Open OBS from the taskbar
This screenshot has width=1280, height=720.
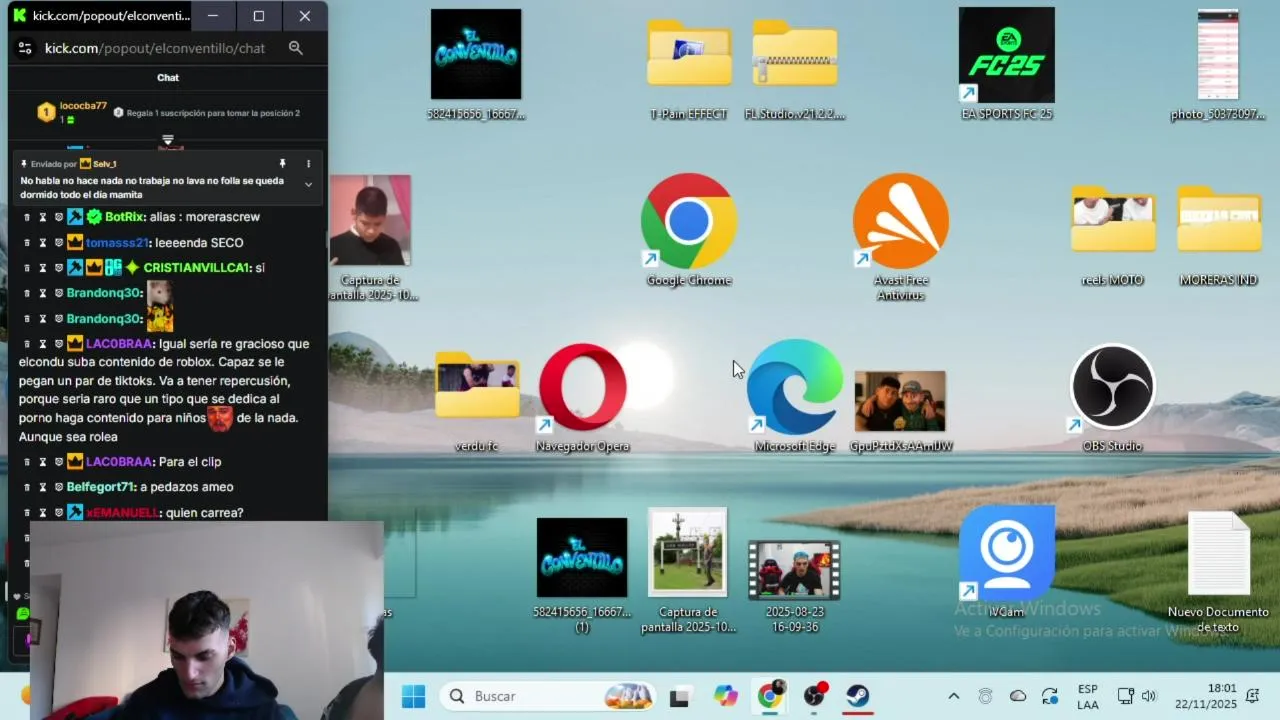814,696
